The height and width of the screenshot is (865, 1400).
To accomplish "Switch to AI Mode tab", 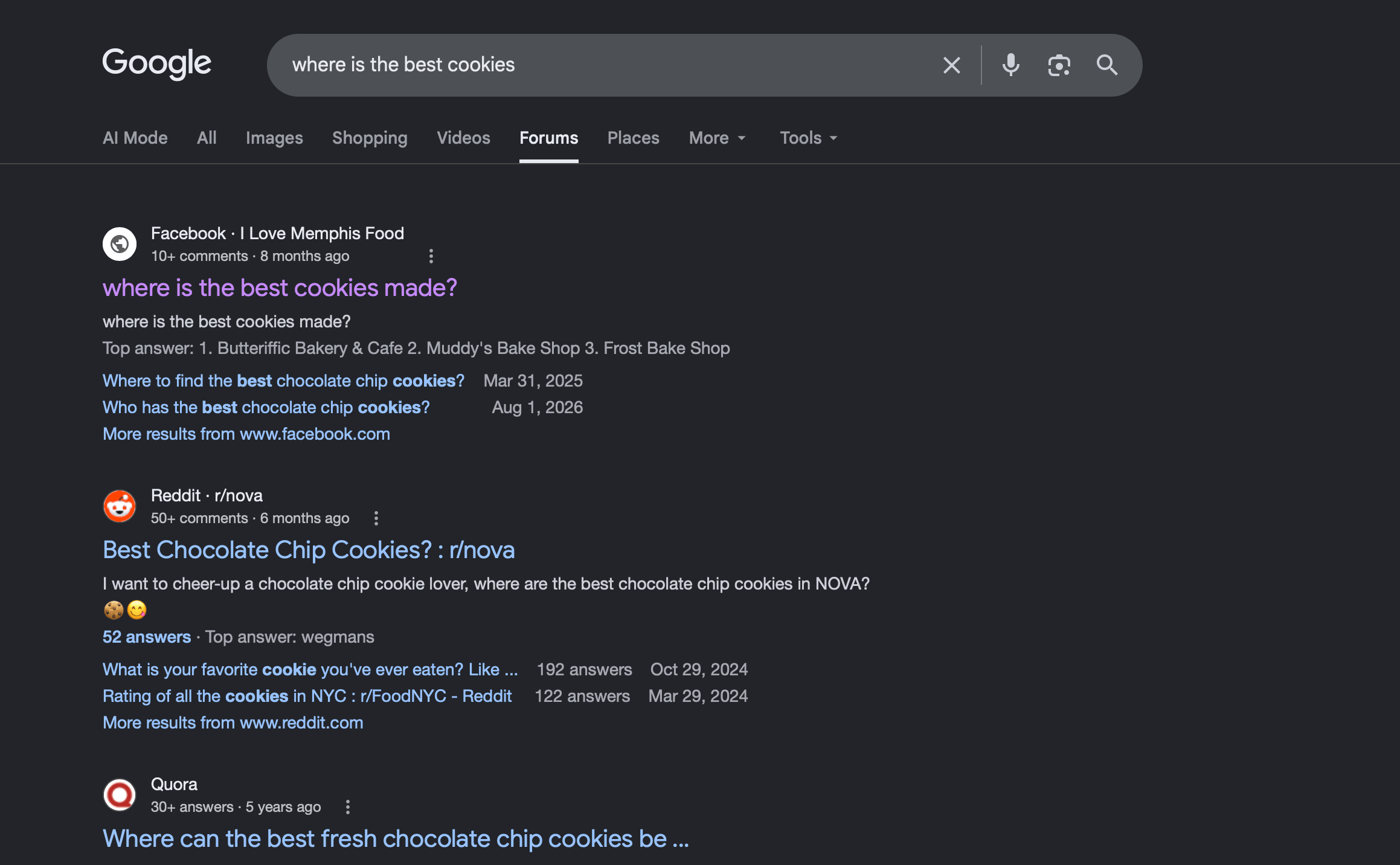I will [x=135, y=138].
